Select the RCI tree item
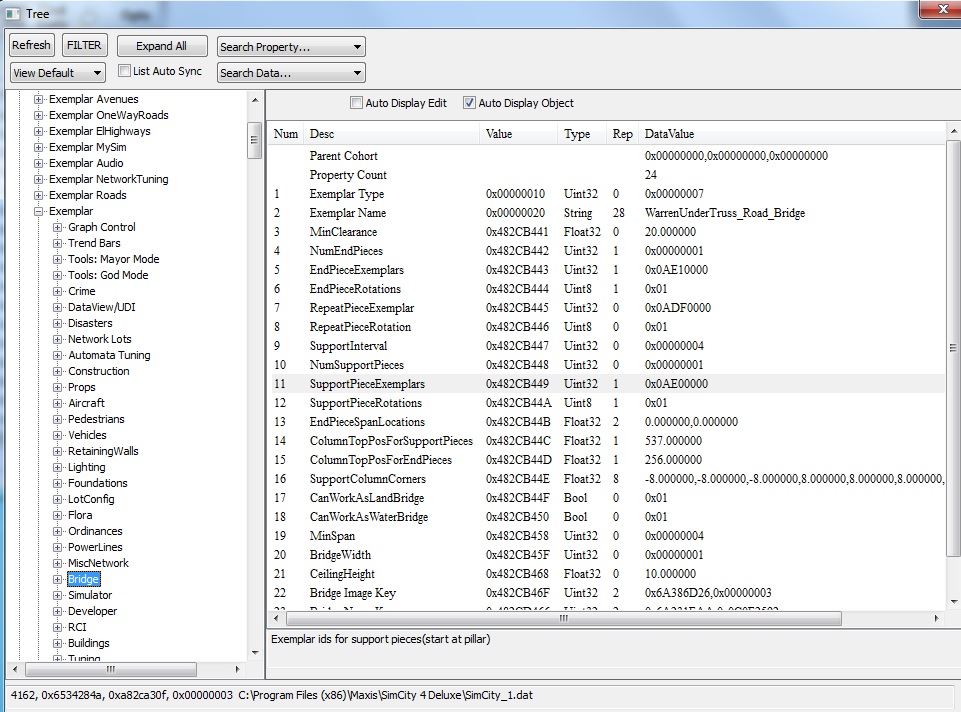 click(77, 627)
